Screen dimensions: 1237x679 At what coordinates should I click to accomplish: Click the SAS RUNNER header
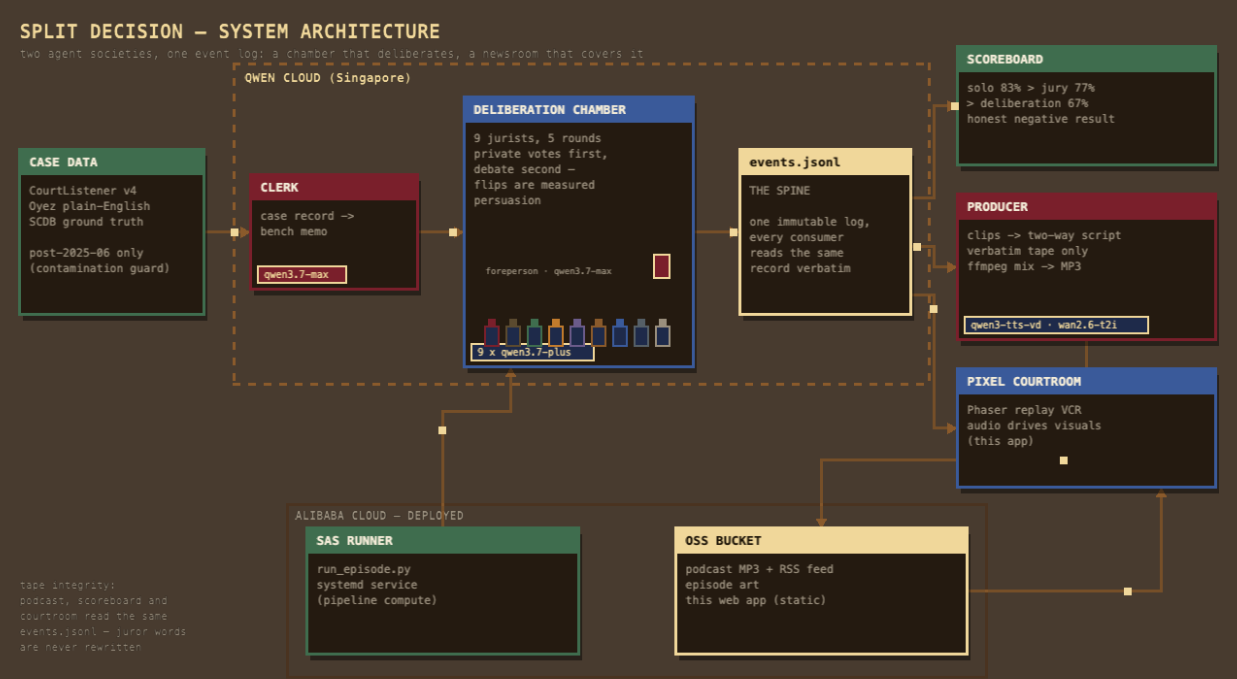click(x=443, y=540)
